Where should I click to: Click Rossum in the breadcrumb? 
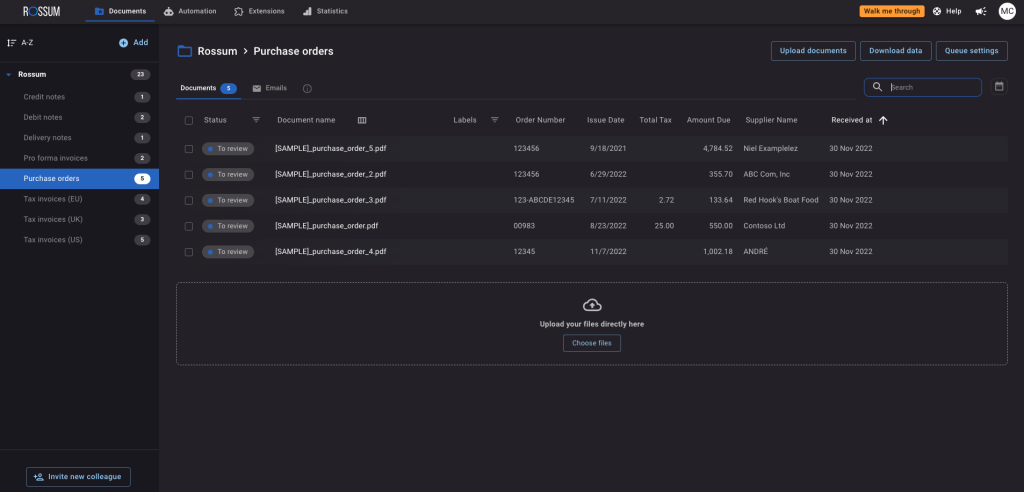point(217,51)
